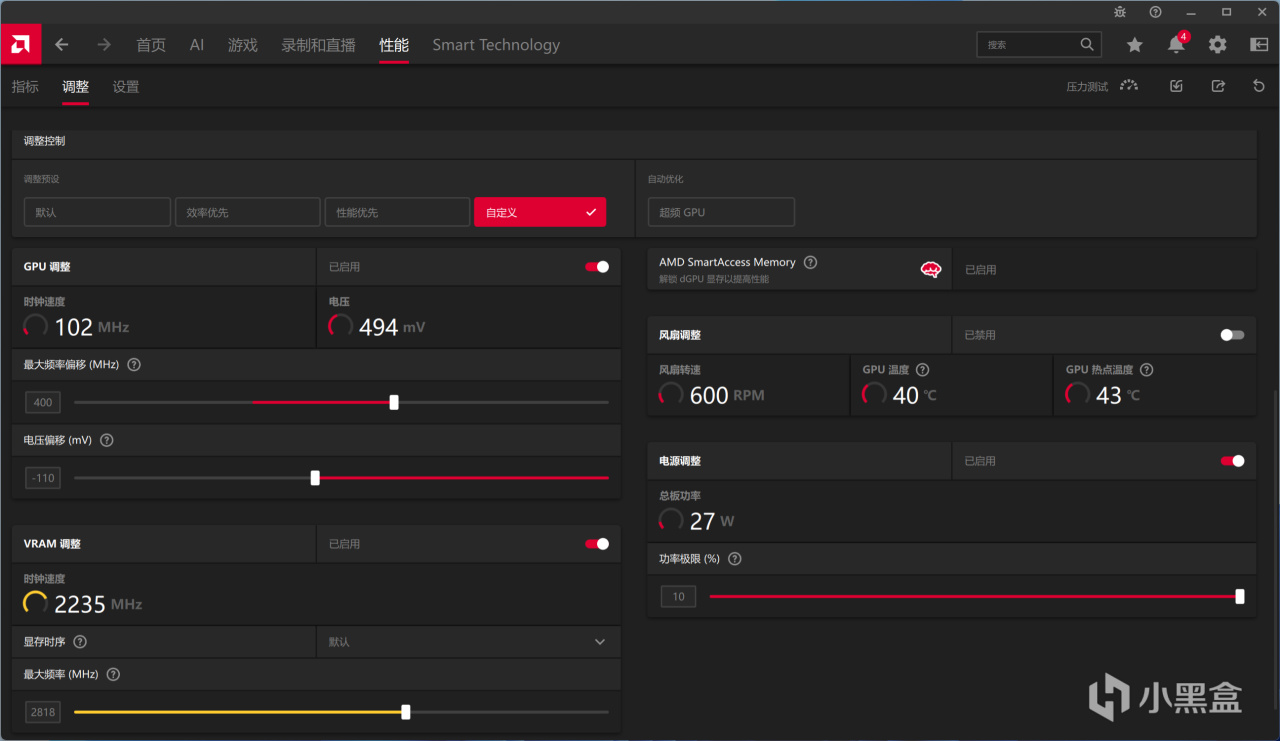Open the 首页 tab

pos(151,45)
